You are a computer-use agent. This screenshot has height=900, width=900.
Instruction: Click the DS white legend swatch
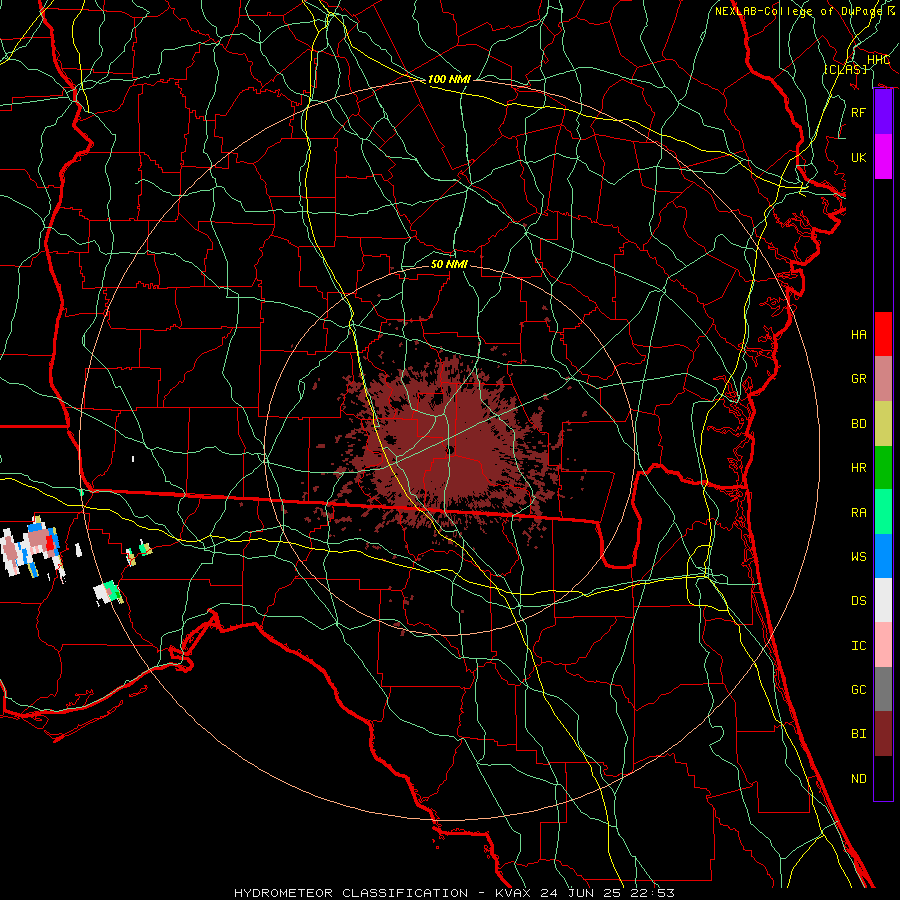click(883, 600)
